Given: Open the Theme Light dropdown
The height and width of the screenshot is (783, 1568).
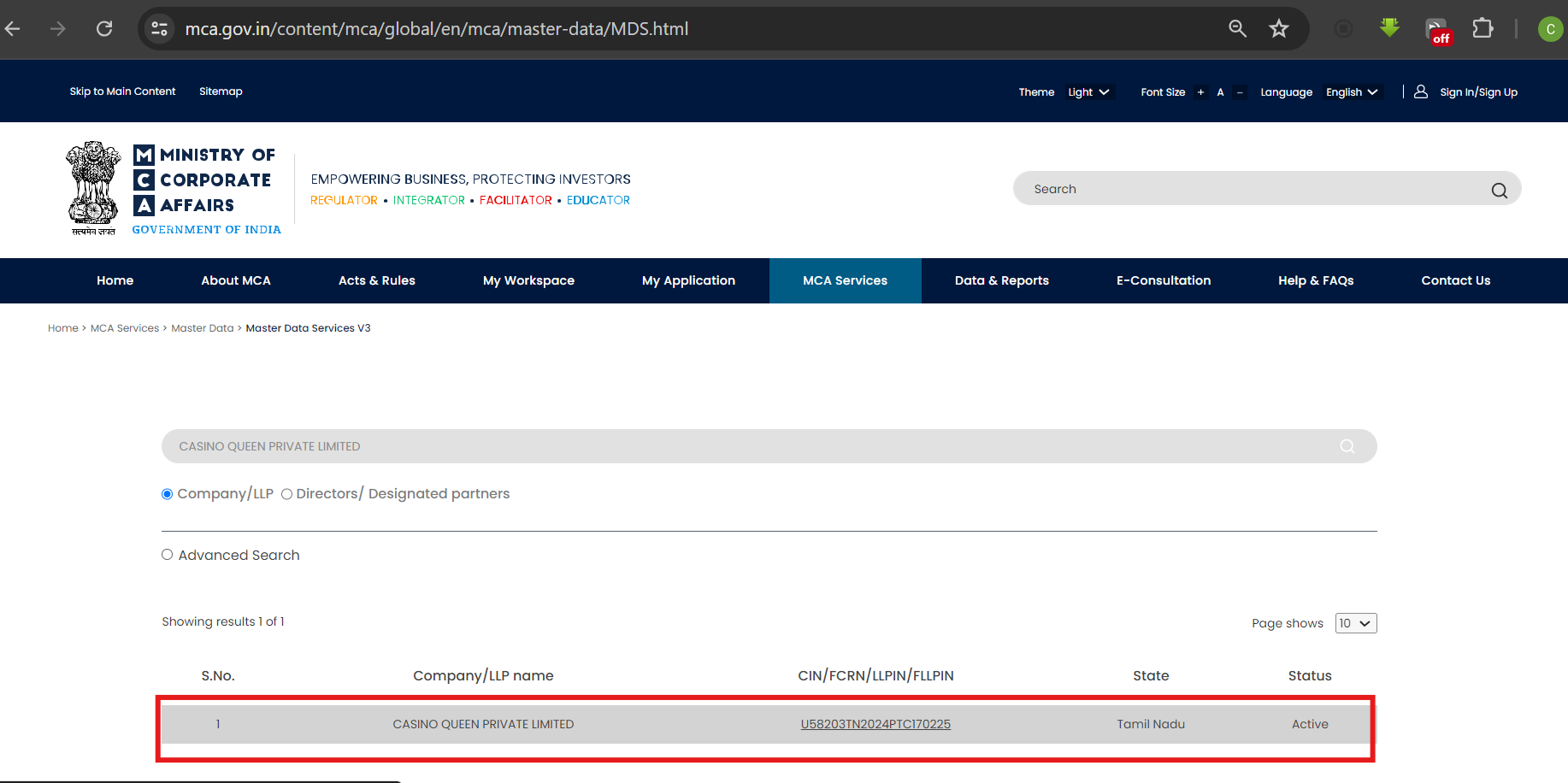Looking at the screenshot, I should pos(1088,92).
